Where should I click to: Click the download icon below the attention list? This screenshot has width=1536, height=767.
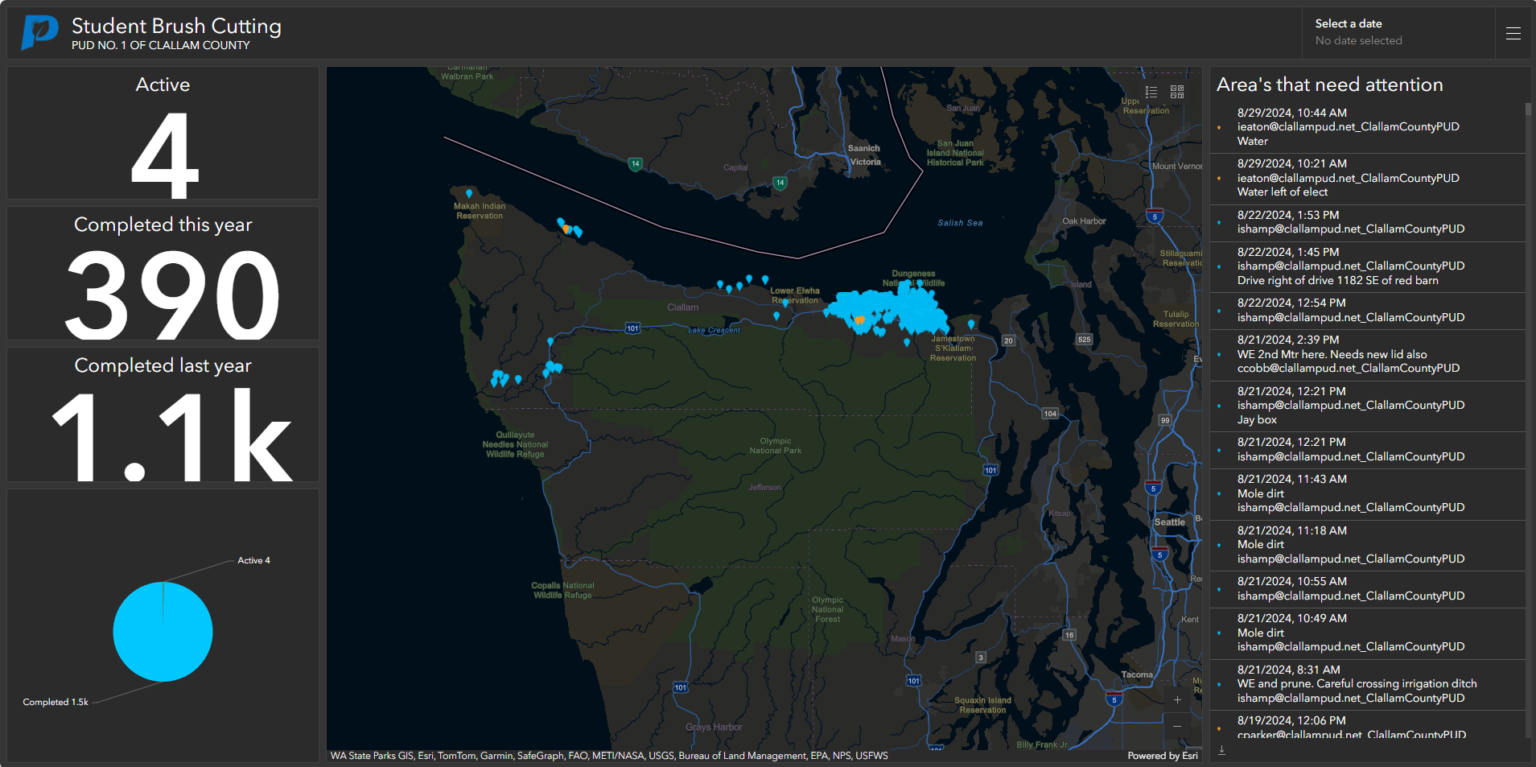(x=1221, y=749)
